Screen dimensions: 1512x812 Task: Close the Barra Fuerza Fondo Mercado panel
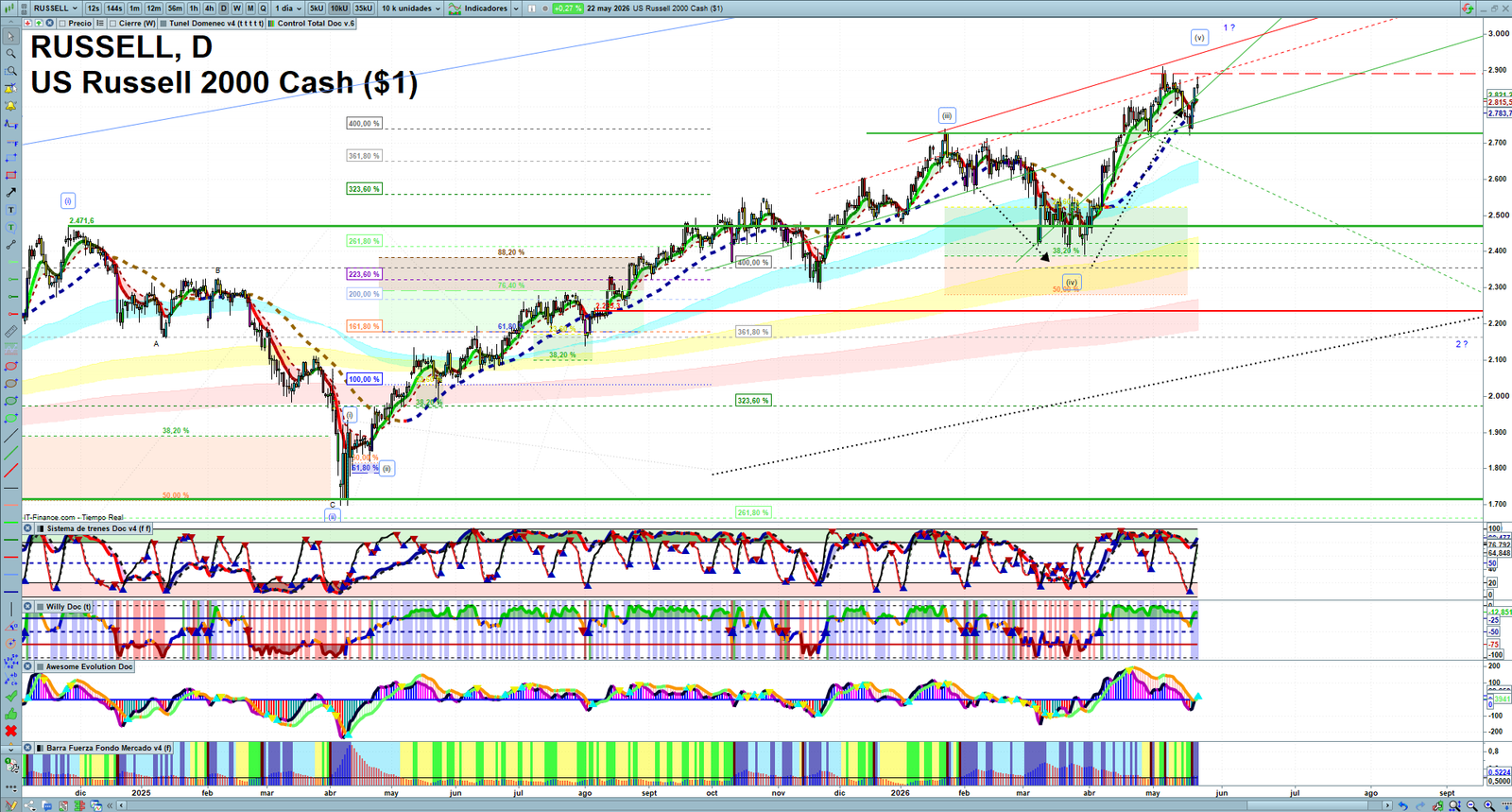(27, 748)
